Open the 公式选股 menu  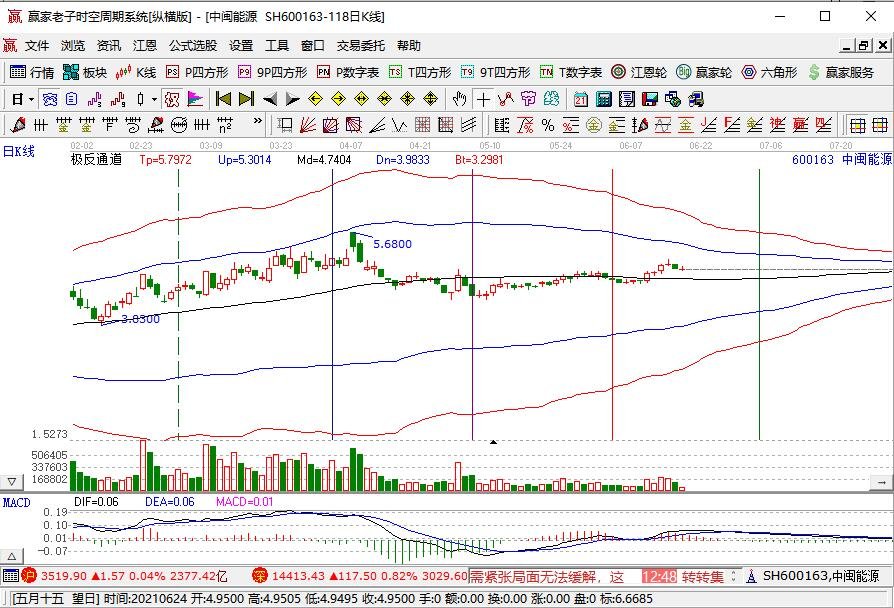pyautogui.click(x=193, y=46)
